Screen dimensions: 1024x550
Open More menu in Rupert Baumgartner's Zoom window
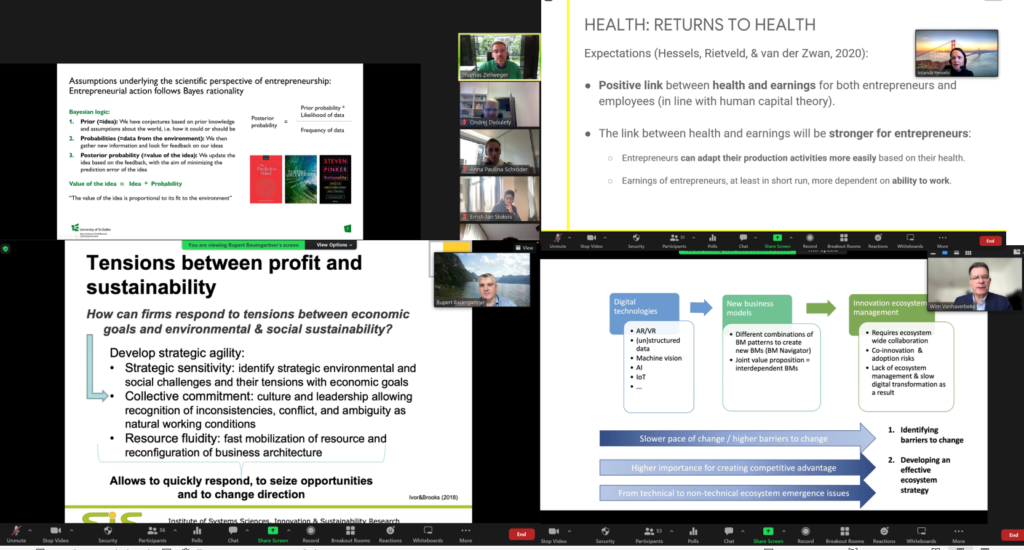pos(466,534)
